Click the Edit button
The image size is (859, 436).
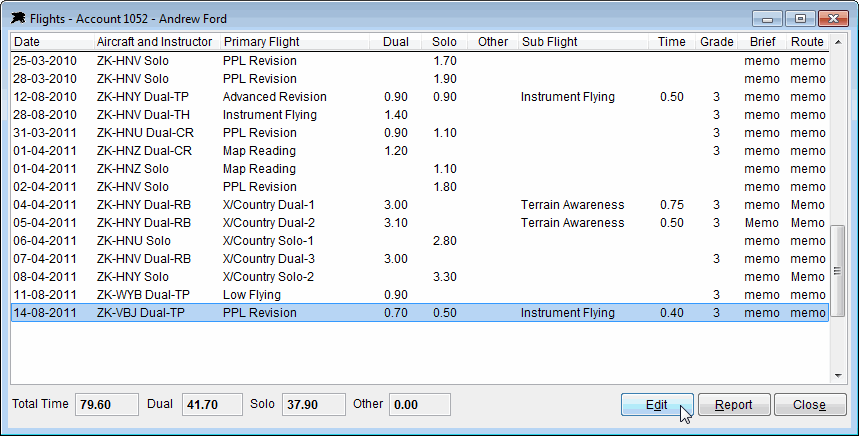[x=657, y=405]
